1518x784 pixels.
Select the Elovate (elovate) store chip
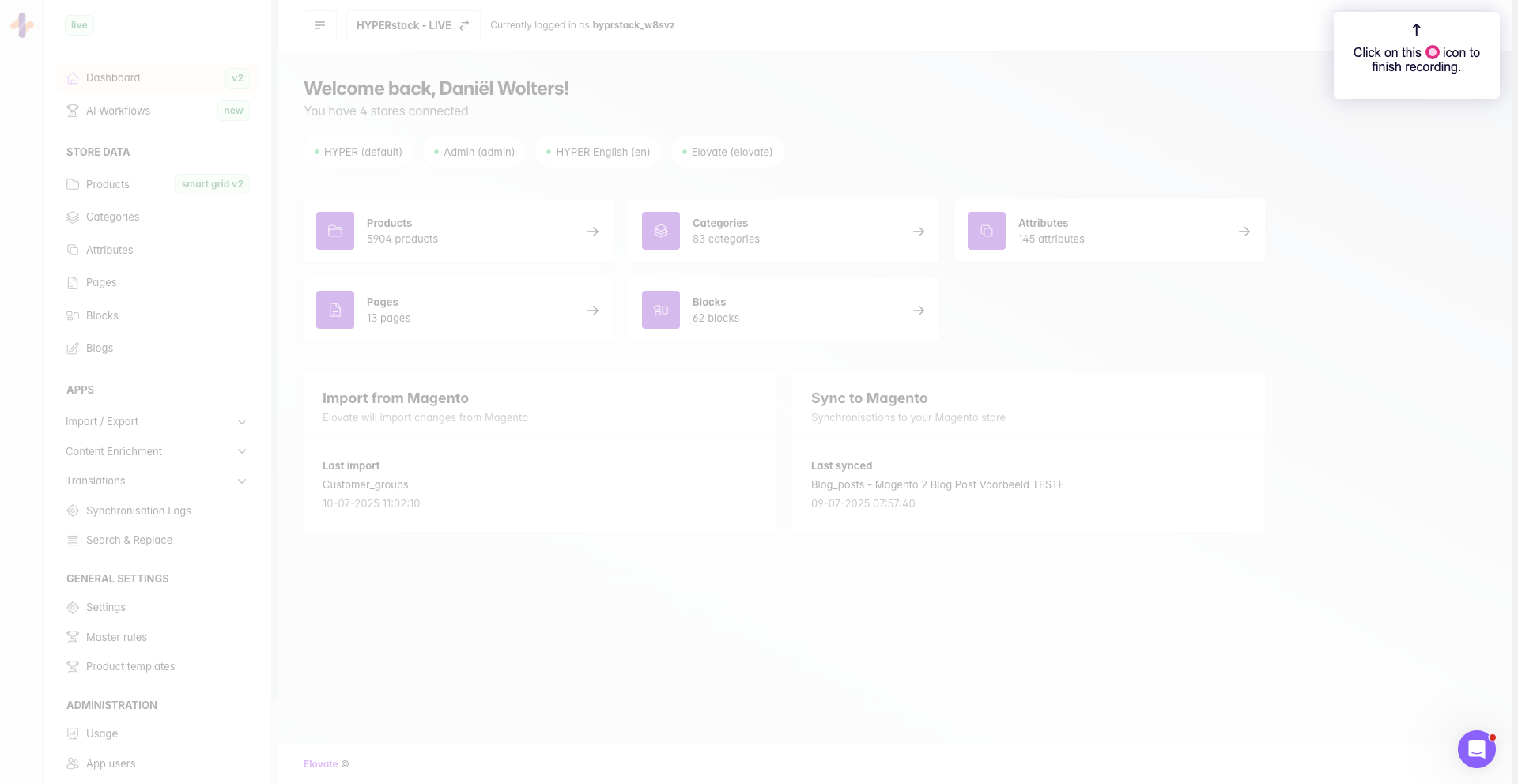[727, 152]
